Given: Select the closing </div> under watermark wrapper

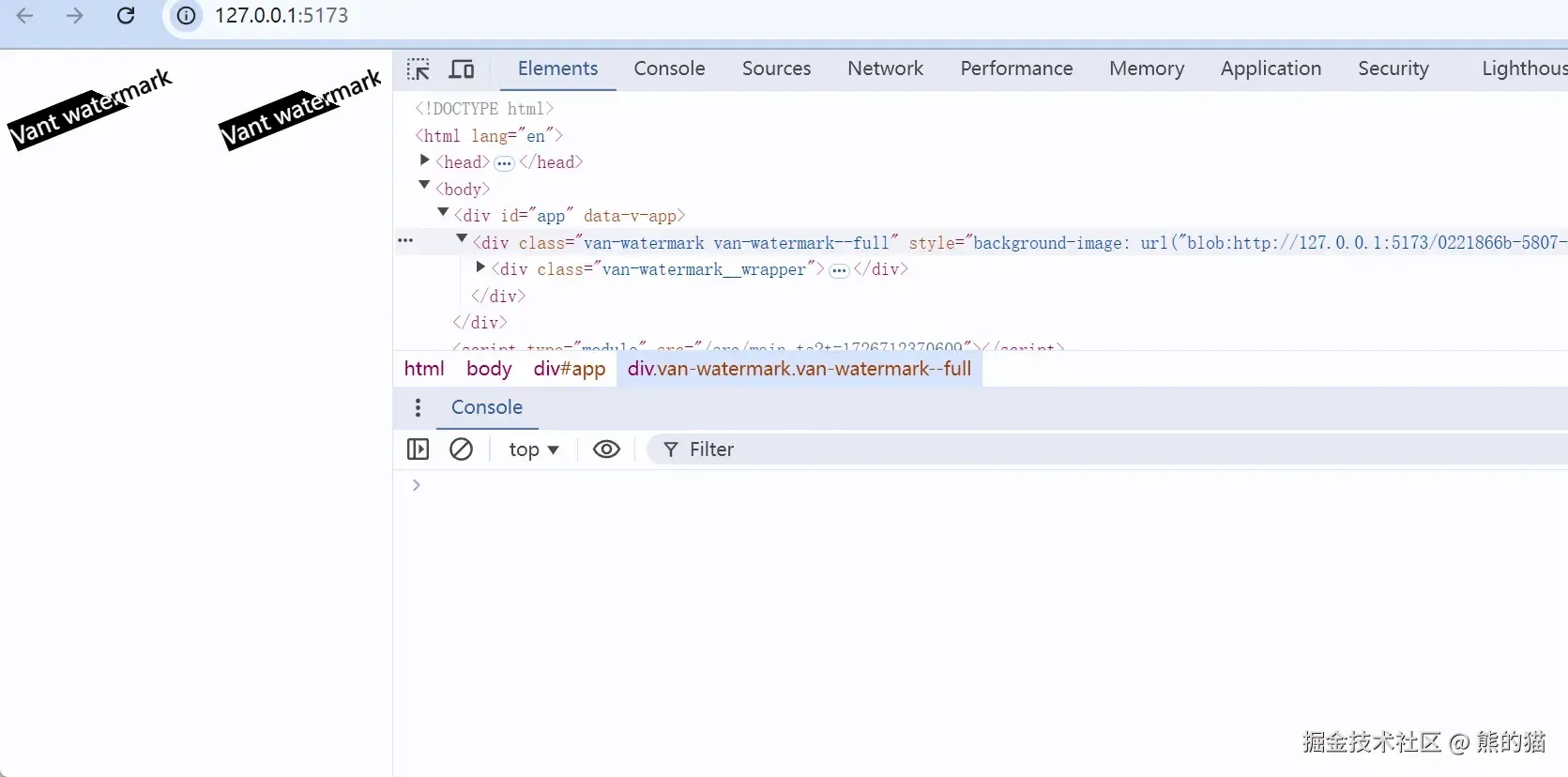Looking at the screenshot, I should (x=498, y=297).
